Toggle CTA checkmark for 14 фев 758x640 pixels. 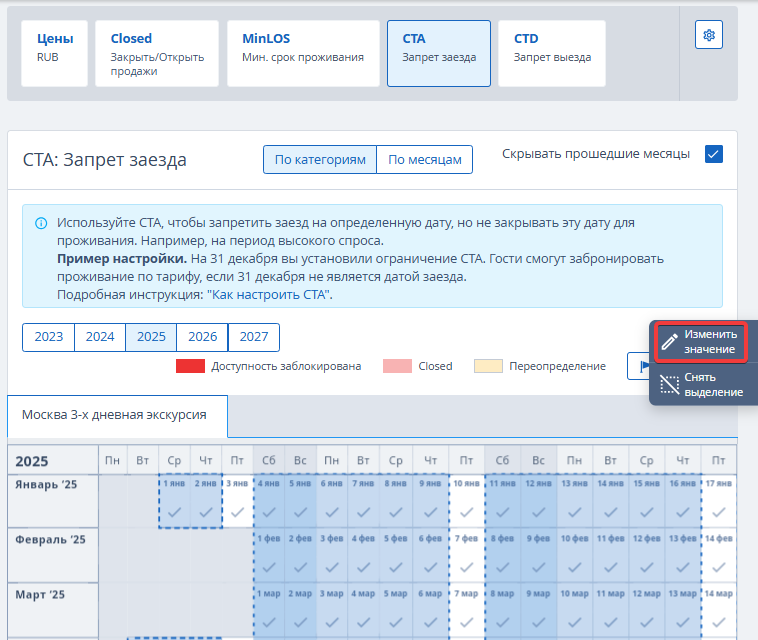click(x=719, y=567)
